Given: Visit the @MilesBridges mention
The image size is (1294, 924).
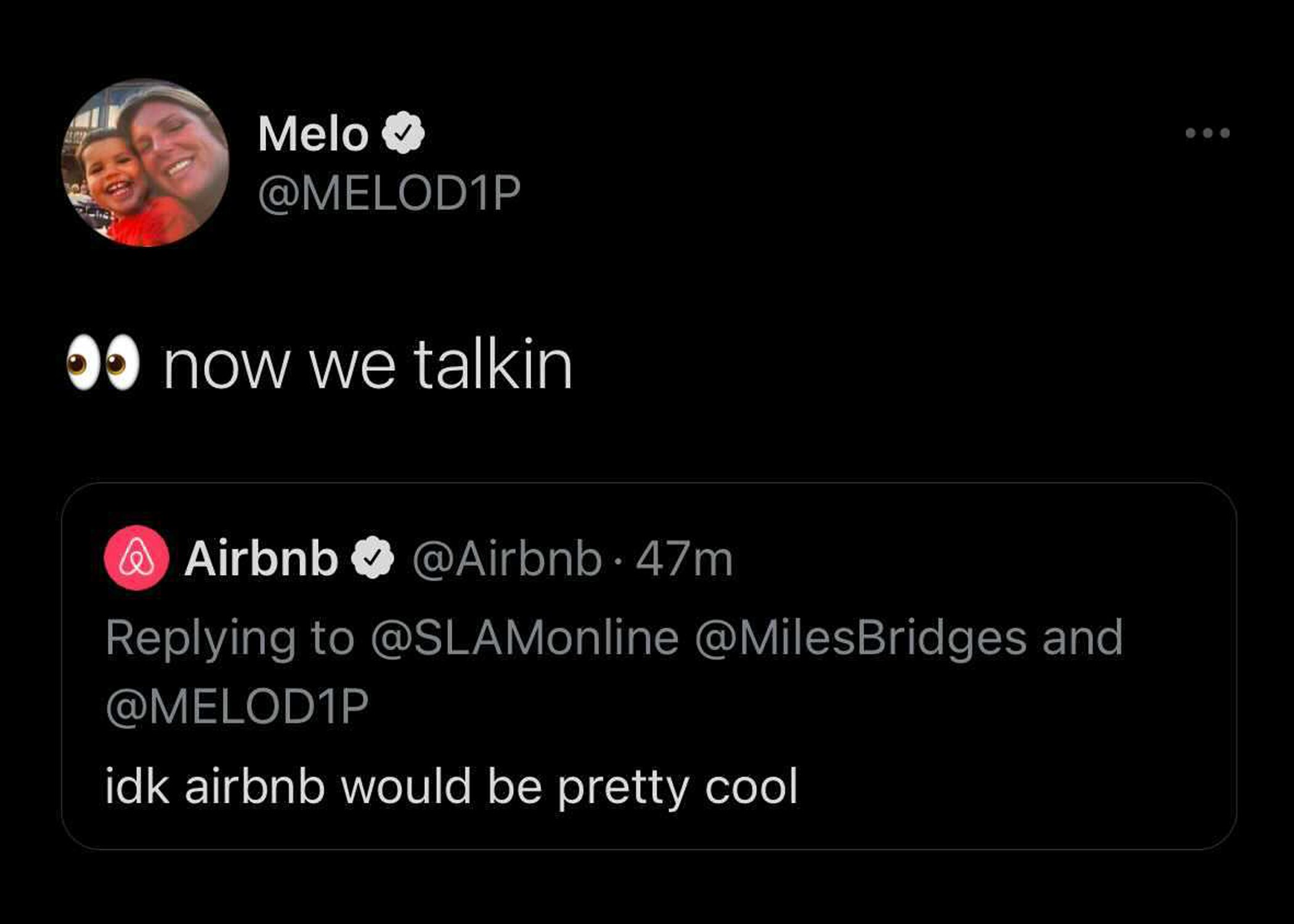Looking at the screenshot, I should [860, 638].
